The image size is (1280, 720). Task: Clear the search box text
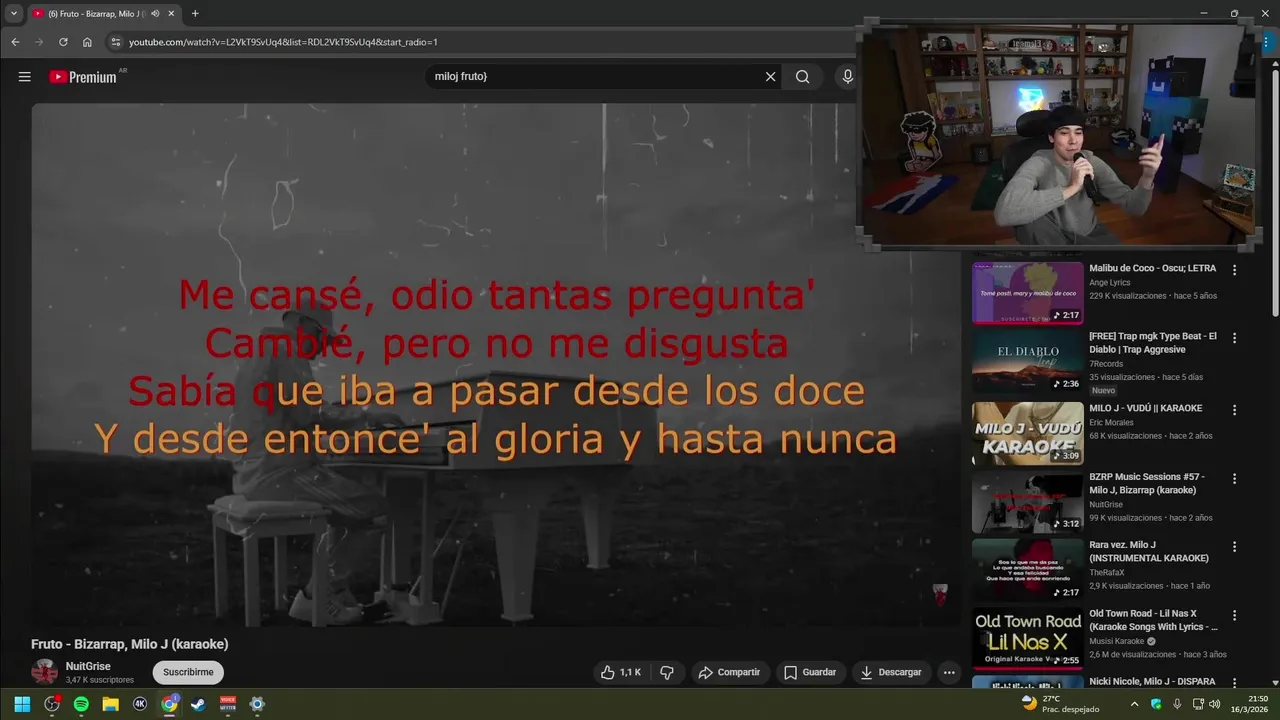pyautogui.click(x=770, y=77)
